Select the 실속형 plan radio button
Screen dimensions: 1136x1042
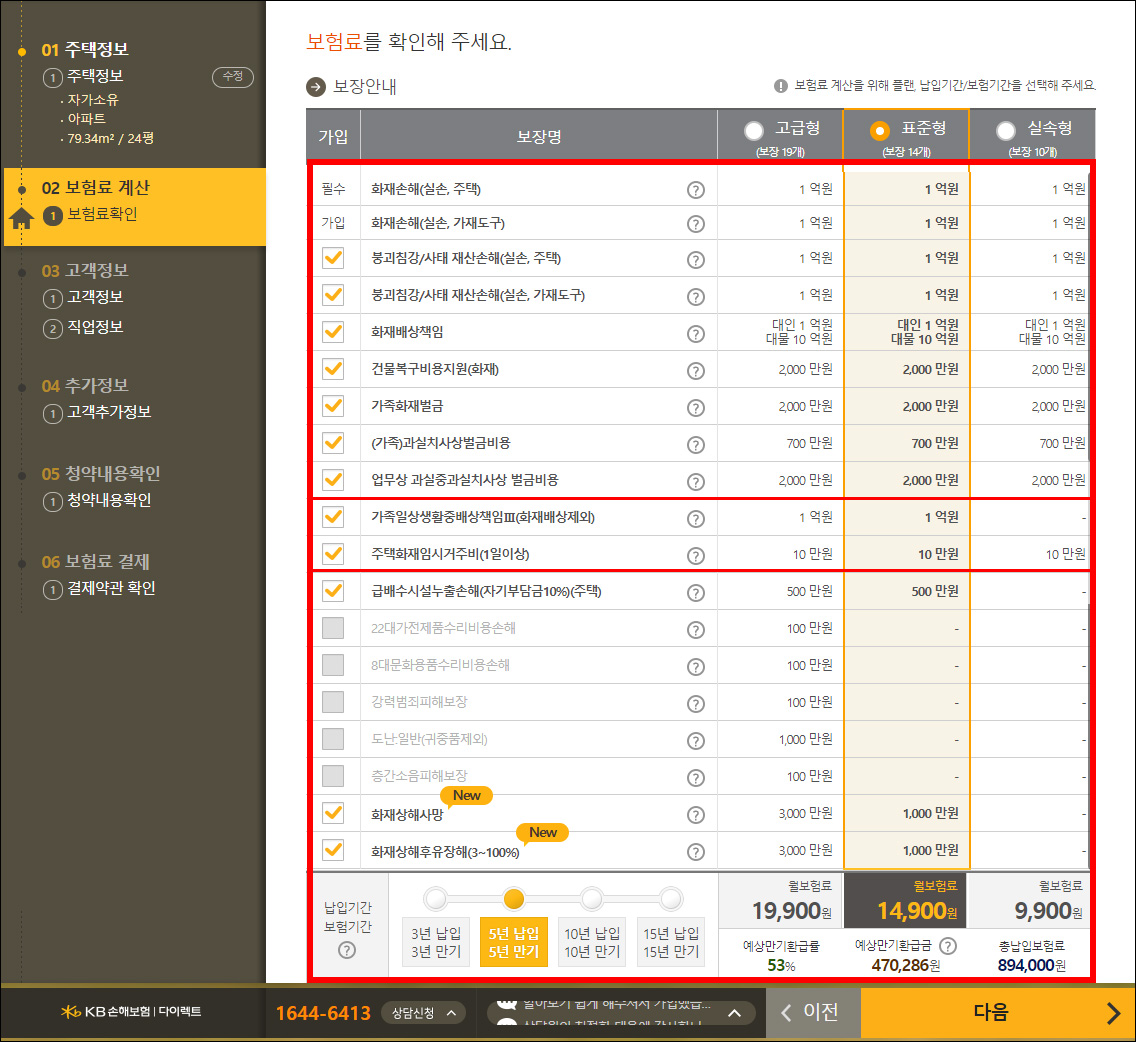pyautogui.click(x=1005, y=129)
